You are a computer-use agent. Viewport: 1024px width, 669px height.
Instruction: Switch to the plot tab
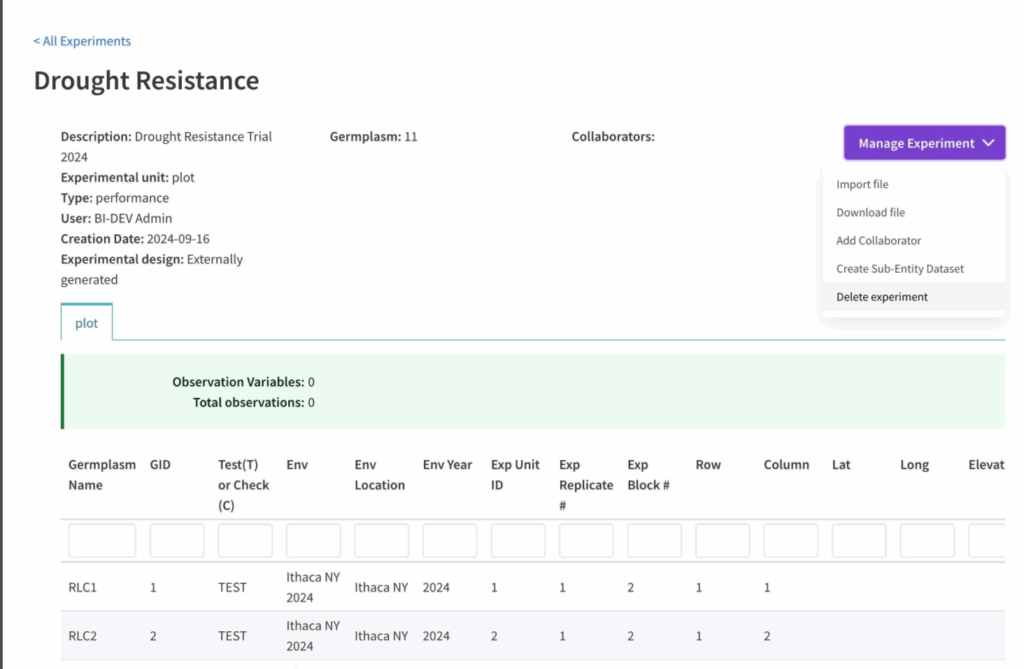[87, 323]
